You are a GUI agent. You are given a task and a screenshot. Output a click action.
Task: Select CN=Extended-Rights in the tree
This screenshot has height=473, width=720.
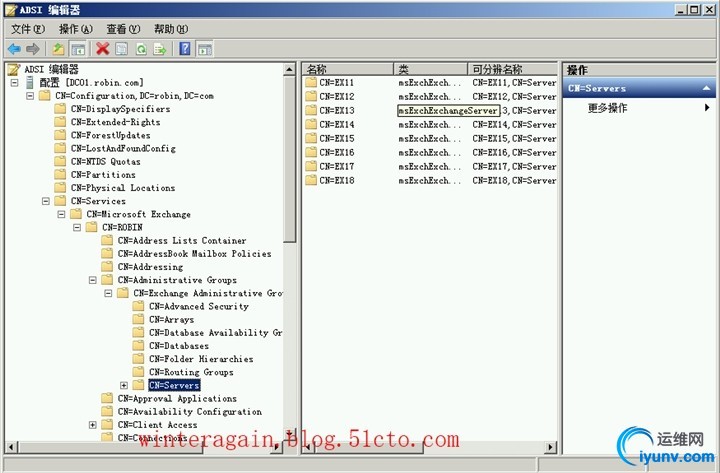tap(116, 122)
